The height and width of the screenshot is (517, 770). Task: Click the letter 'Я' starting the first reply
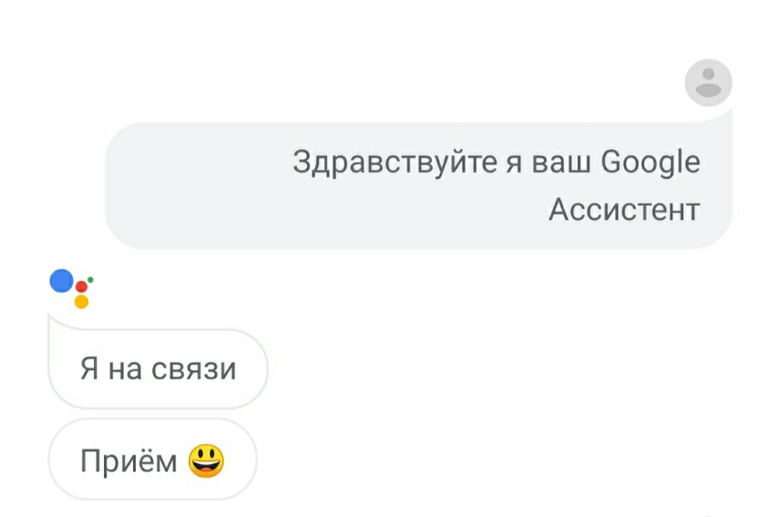pyautogui.click(x=89, y=368)
